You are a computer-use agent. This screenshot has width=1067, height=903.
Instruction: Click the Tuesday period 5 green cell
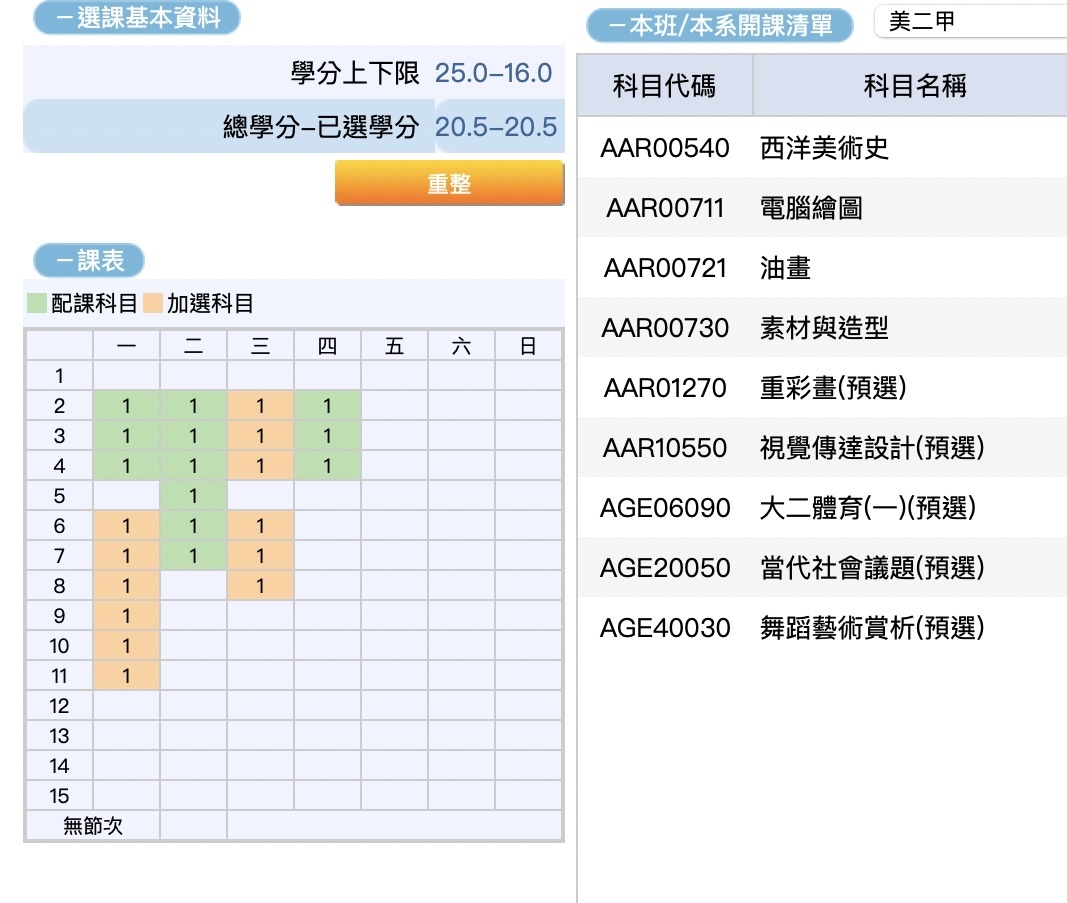point(193,495)
